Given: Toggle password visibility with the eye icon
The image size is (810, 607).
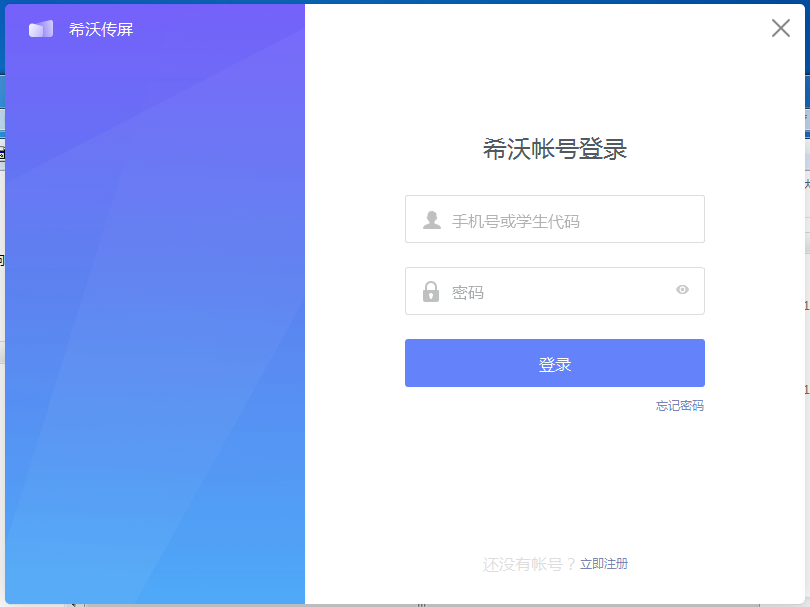Looking at the screenshot, I should point(682,290).
